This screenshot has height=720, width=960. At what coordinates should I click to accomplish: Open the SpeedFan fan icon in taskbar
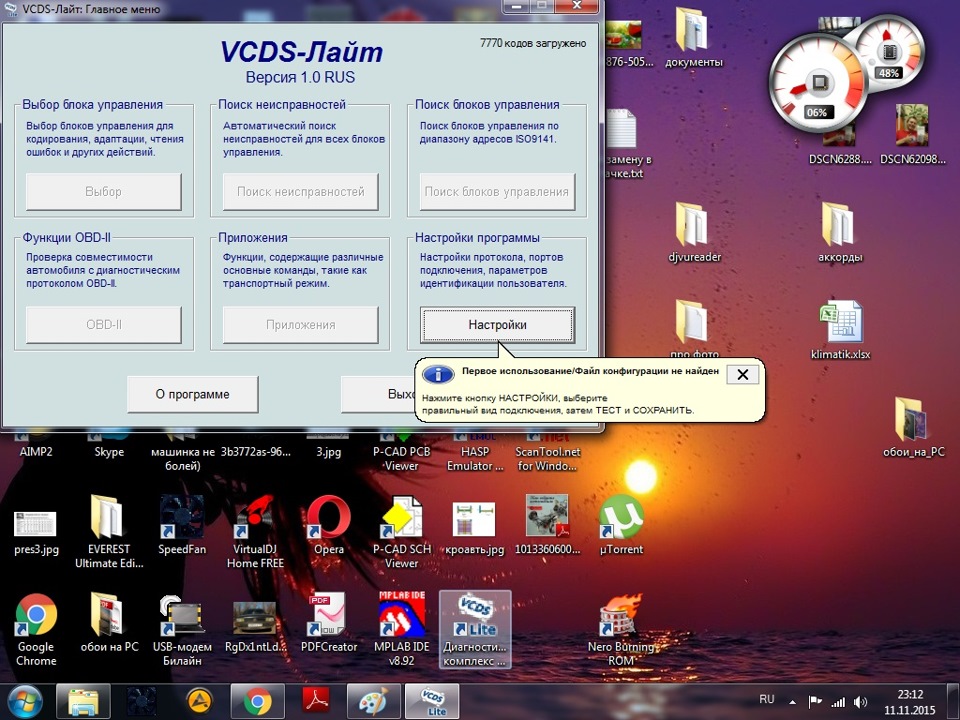141,702
